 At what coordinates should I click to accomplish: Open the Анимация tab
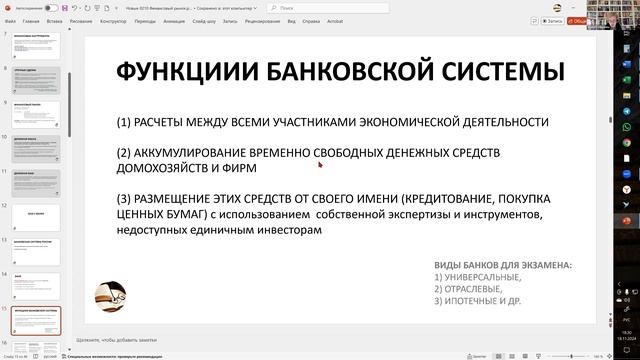click(x=174, y=21)
